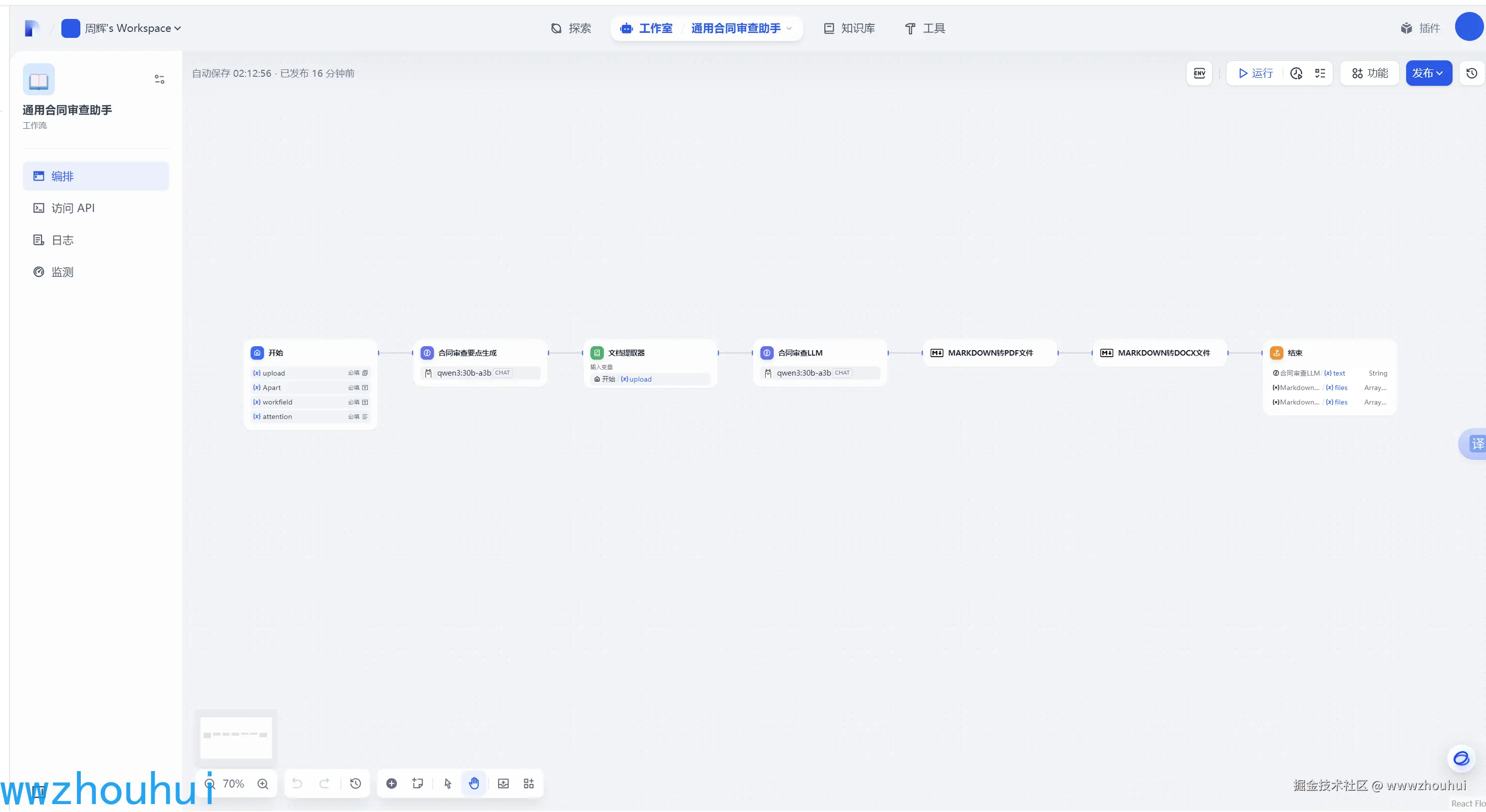Open the 功能 features button
The image size is (1486, 812).
1369,73
